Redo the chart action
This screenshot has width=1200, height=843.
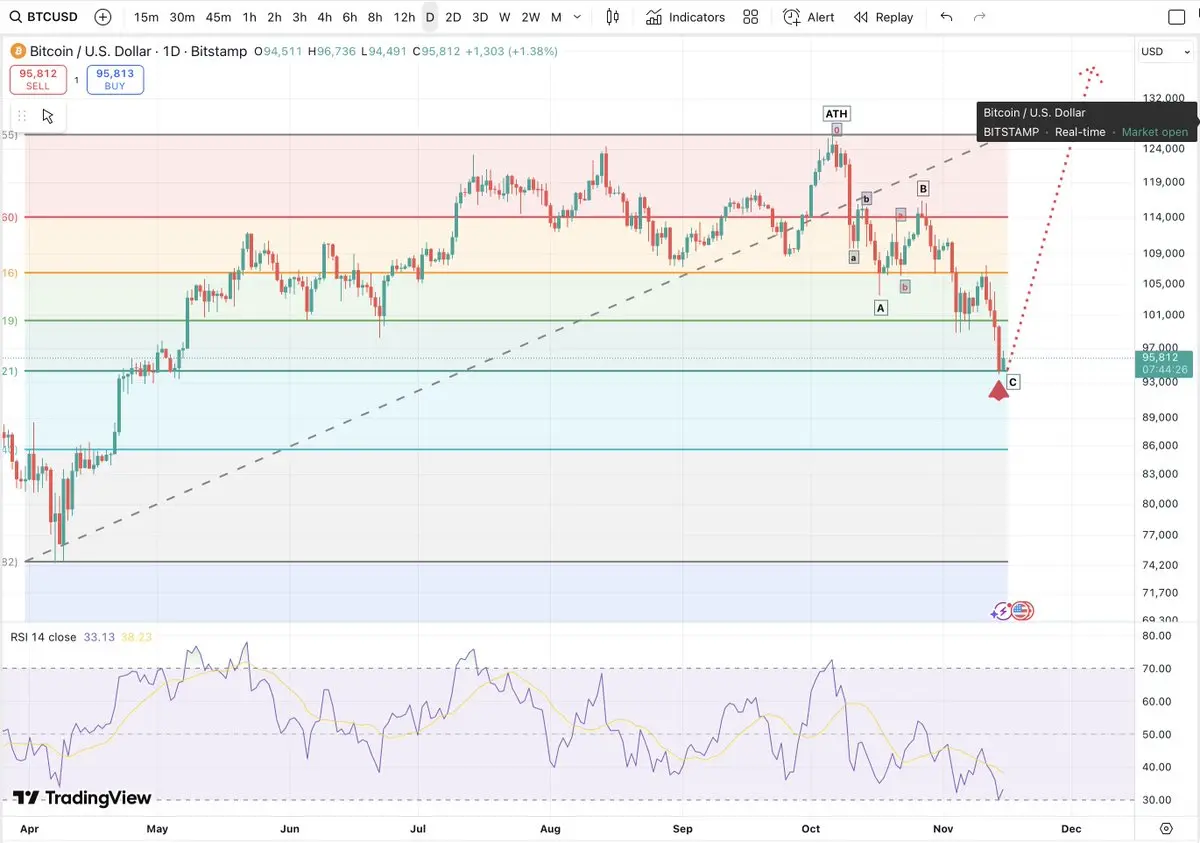coord(980,17)
